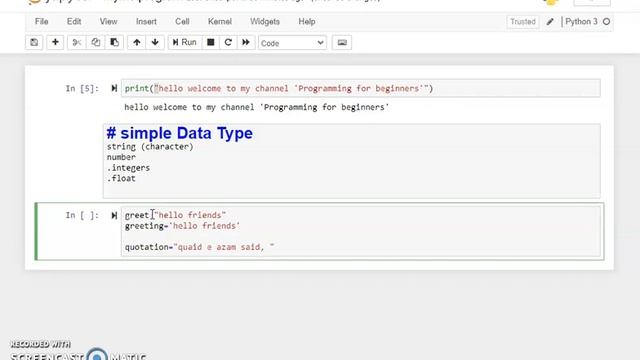The image size is (640, 360).
Task: Move selected cell down arrow
Action: click(155, 42)
